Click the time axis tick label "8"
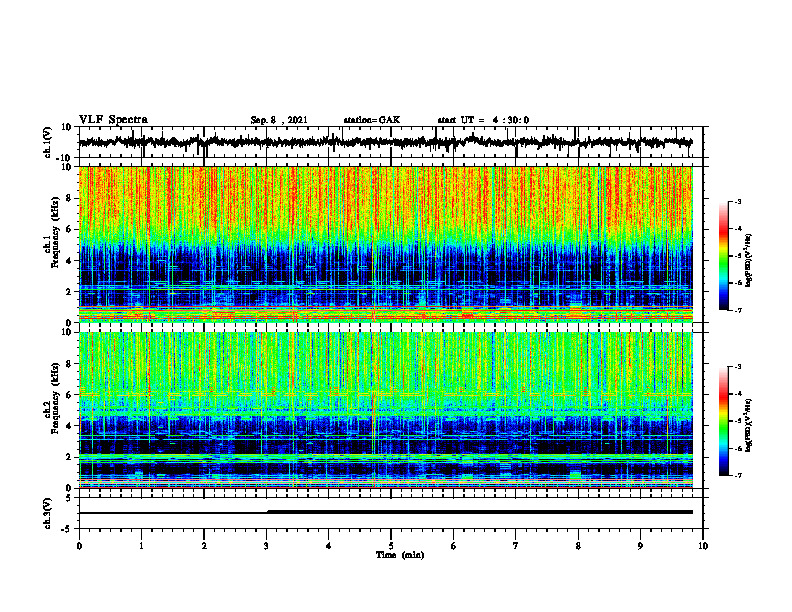The width and height of the screenshot is (792, 612). [578, 546]
